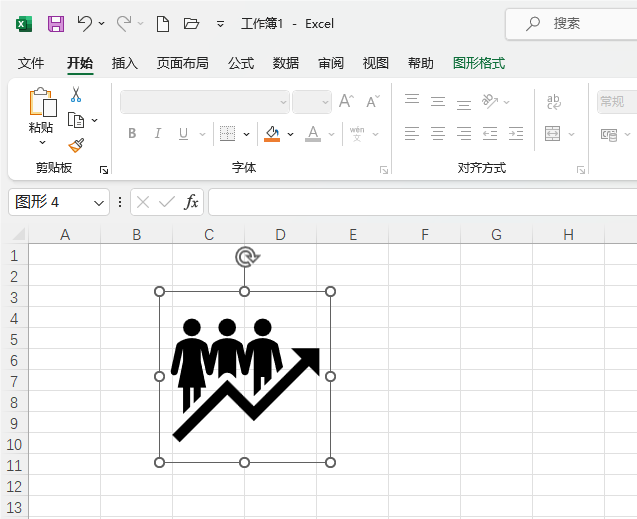Click the 搜索 search box
This screenshot has height=519, width=637.
click(x=571, y=24)
